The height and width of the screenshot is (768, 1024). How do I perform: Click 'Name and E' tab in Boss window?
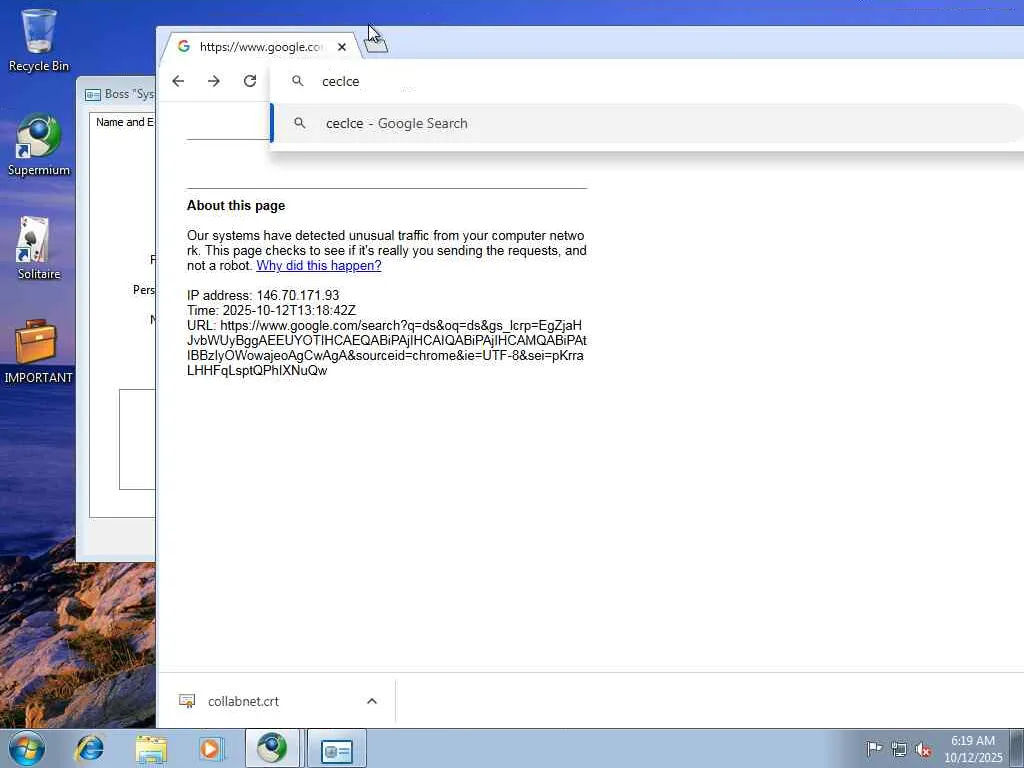tap(124, 122)
